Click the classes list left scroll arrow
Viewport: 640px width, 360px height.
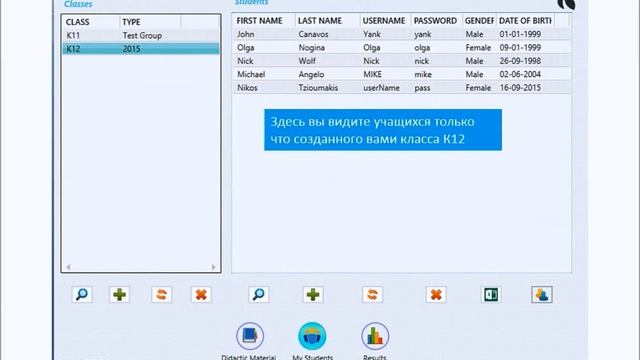pos(68,267)
